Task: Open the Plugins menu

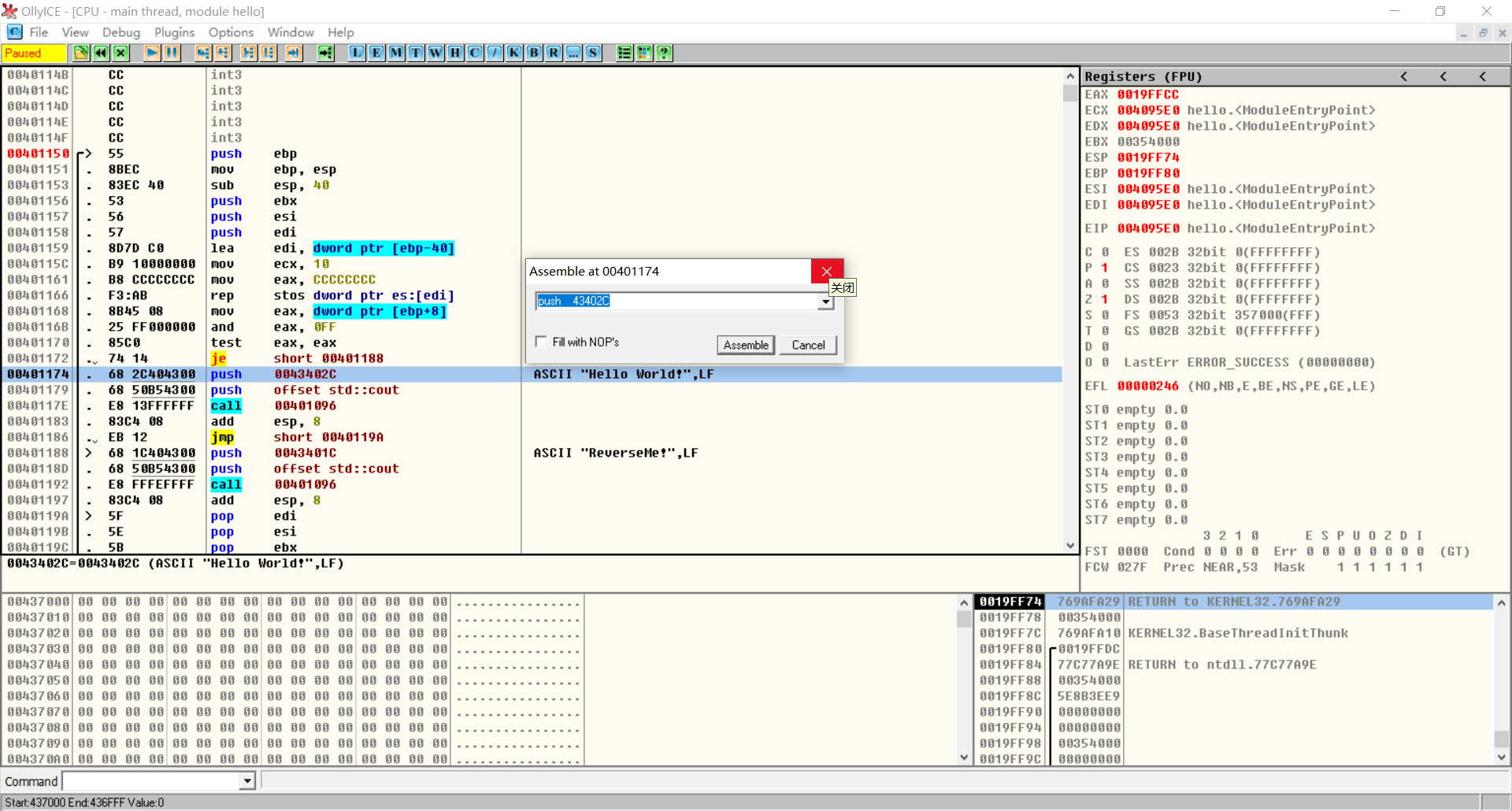Action: tap(174, 32)
